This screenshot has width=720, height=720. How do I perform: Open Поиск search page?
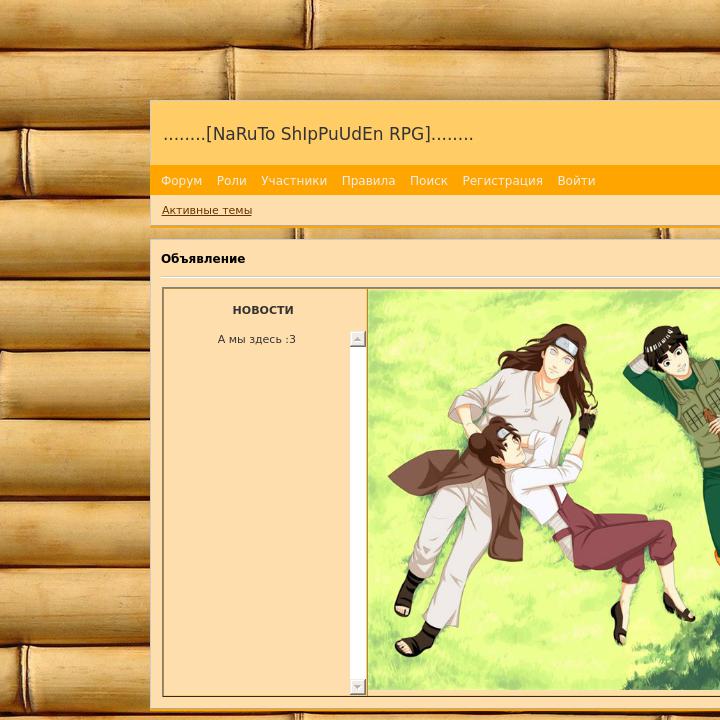428,180
